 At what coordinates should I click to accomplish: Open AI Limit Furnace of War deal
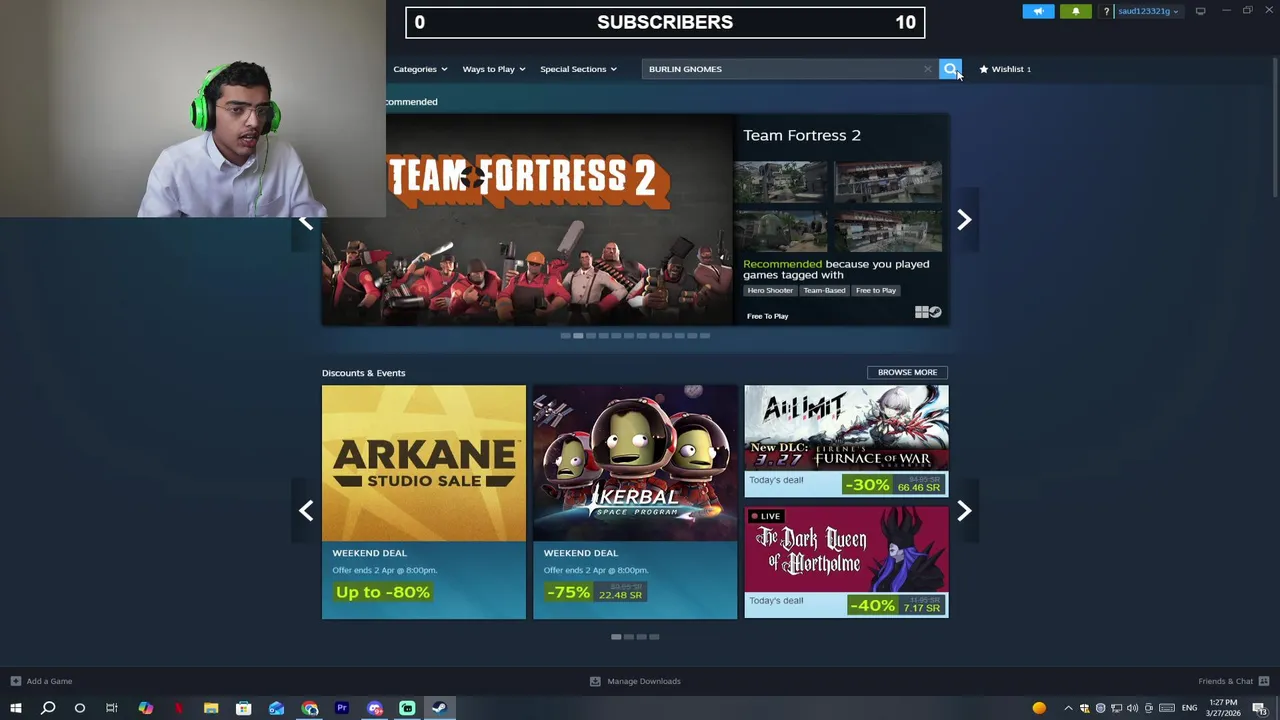(846, 441)
